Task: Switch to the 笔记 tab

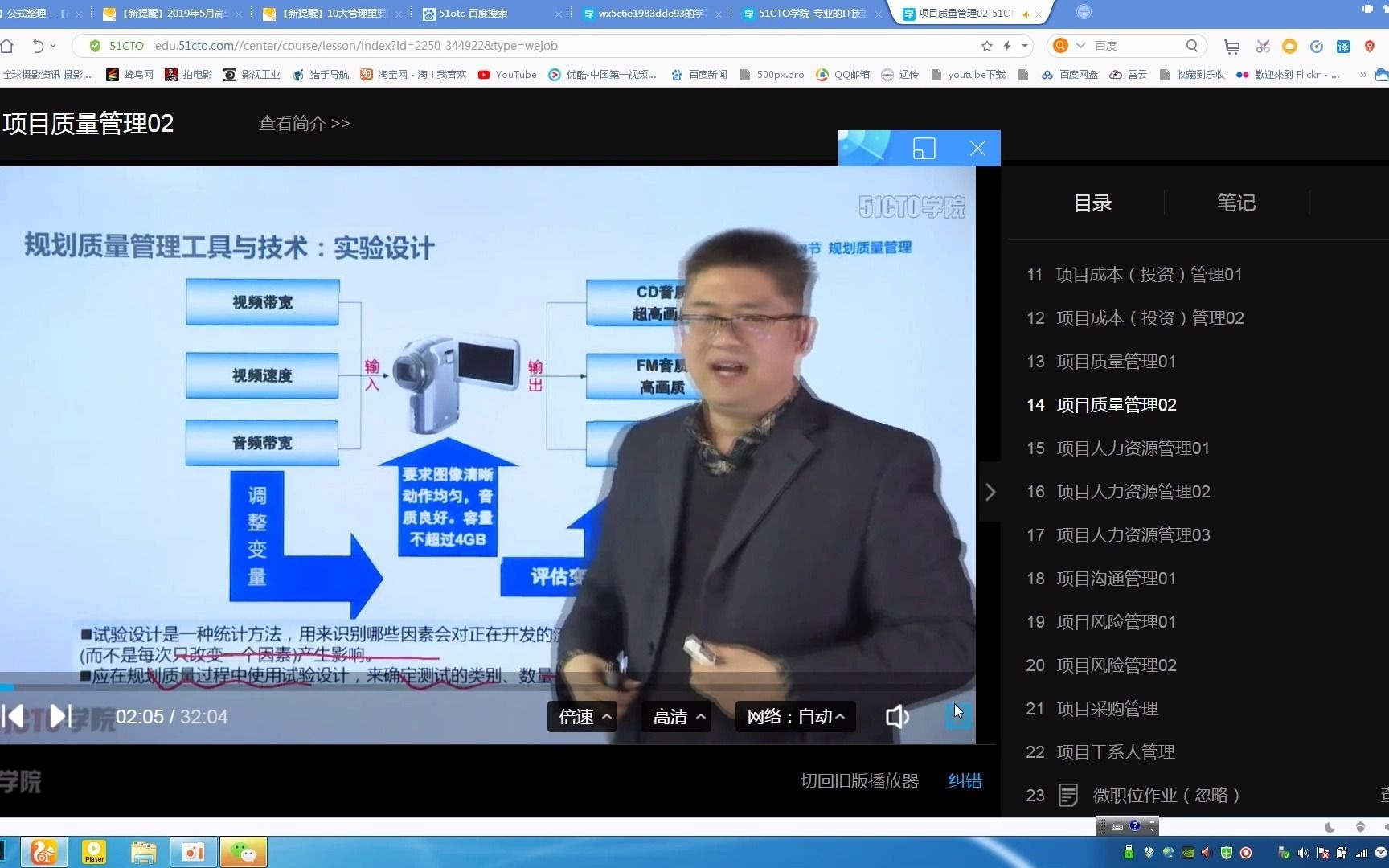Action: tap(1236, 203)
